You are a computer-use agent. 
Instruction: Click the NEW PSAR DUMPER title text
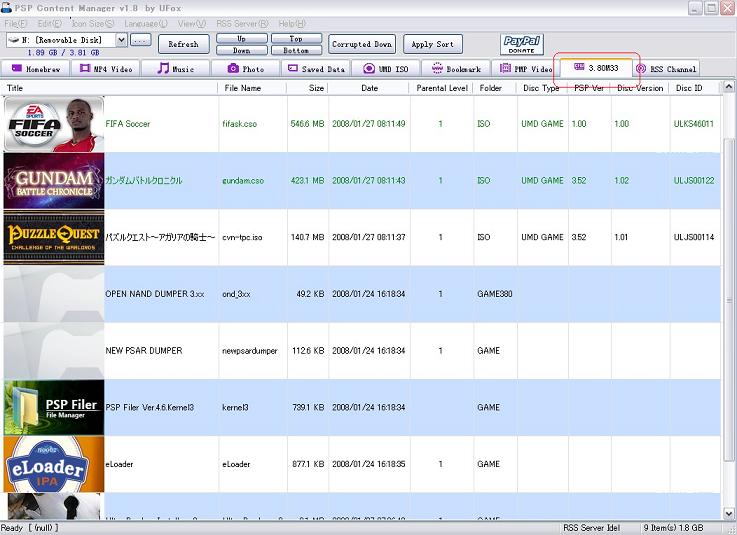(144, 351)
